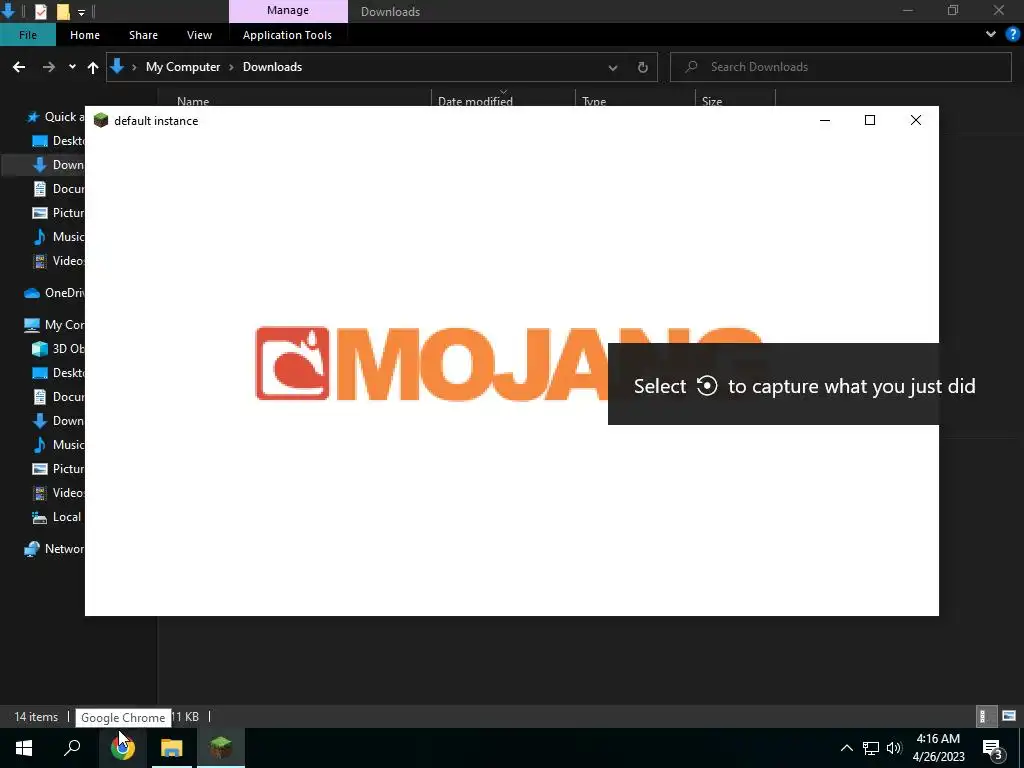The image size is (1024, 768).
Task: Open volume control in system tray
Action: point(894,748)
